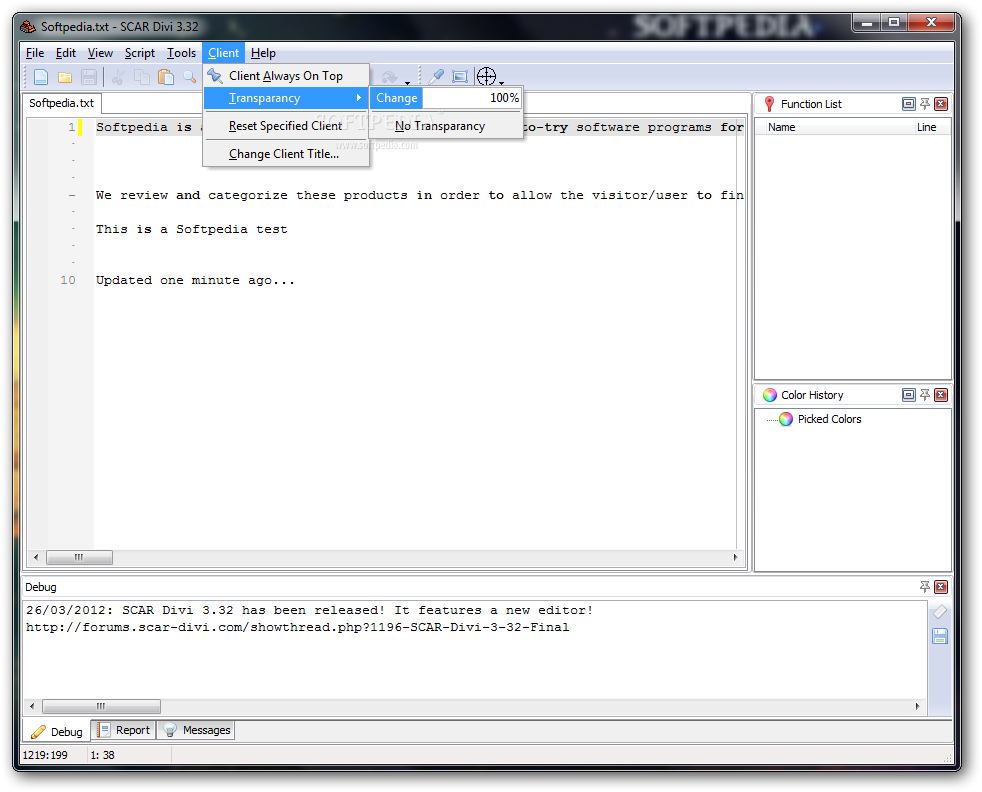Screen dimensions: 982x792
Task: Switch to the Softpedia.txt editor tab
Action: pyautogui.click(x=62, y=103)
